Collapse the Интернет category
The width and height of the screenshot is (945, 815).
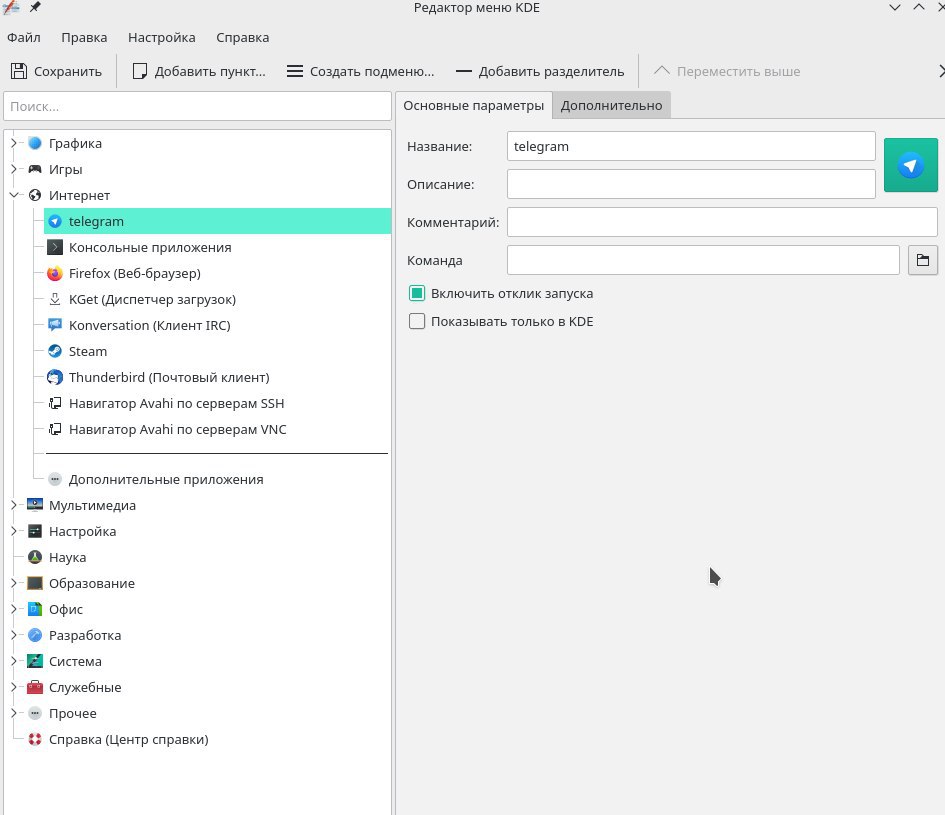[x=13, y=195]
